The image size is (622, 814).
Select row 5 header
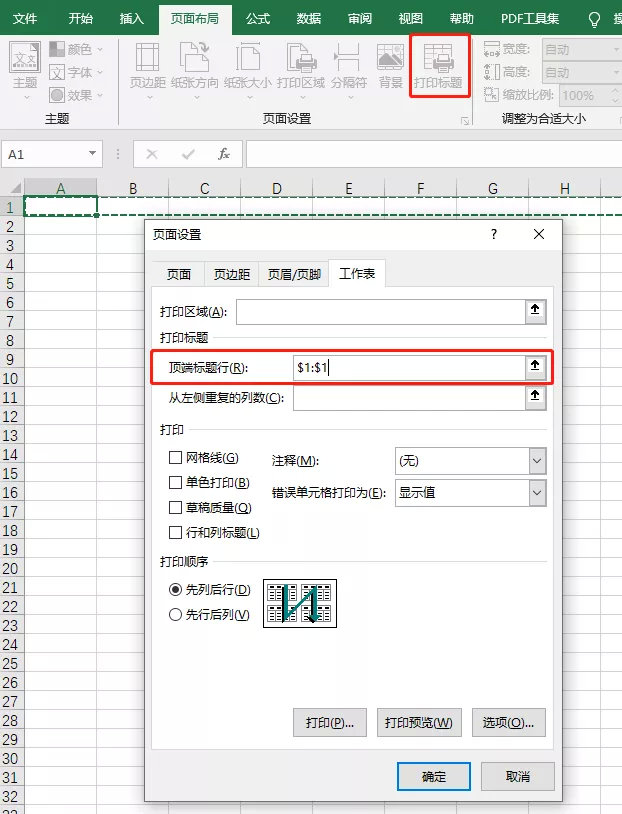click(x=10, y=283)
